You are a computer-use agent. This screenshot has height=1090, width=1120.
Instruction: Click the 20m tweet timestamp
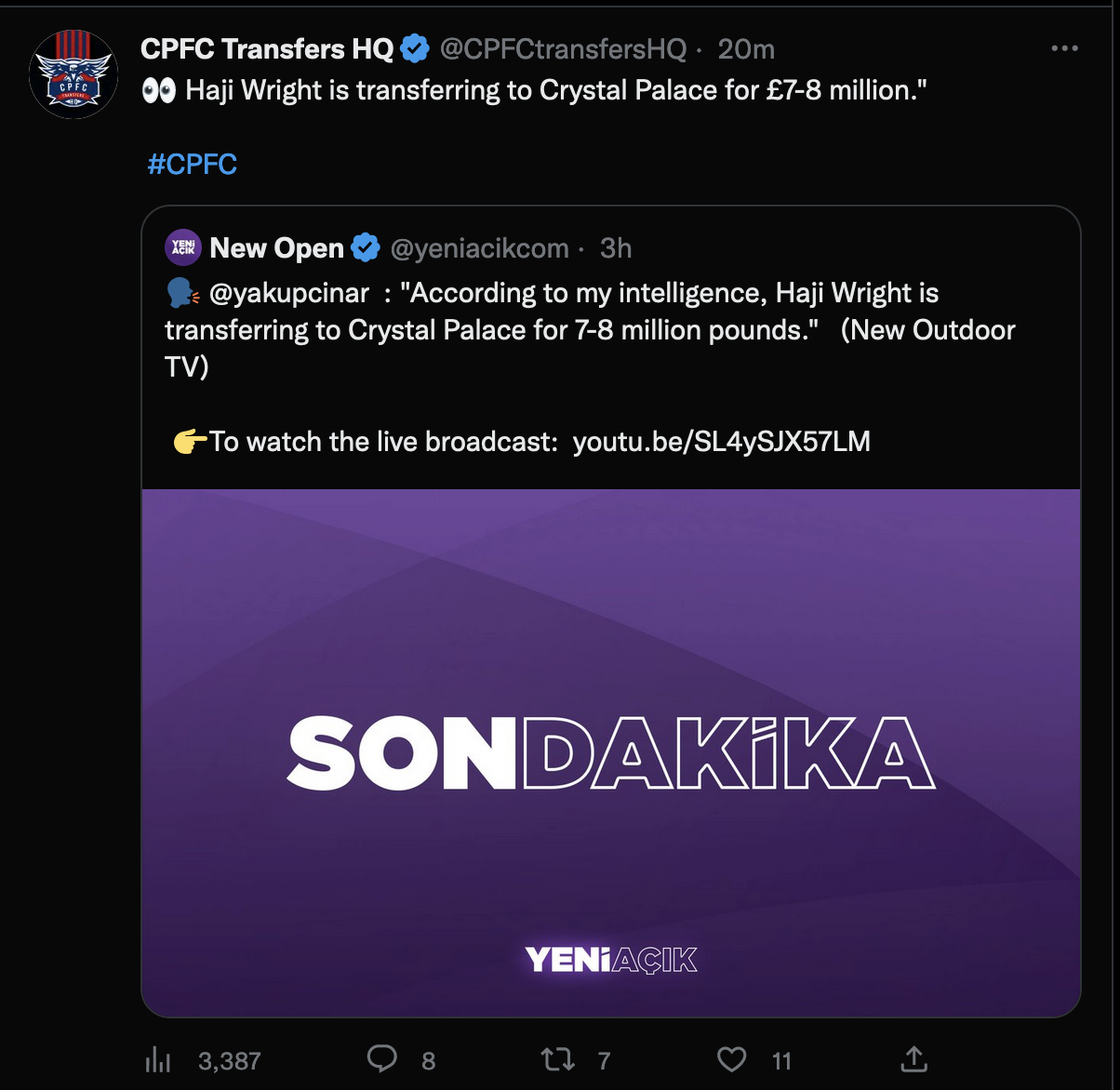746,48
